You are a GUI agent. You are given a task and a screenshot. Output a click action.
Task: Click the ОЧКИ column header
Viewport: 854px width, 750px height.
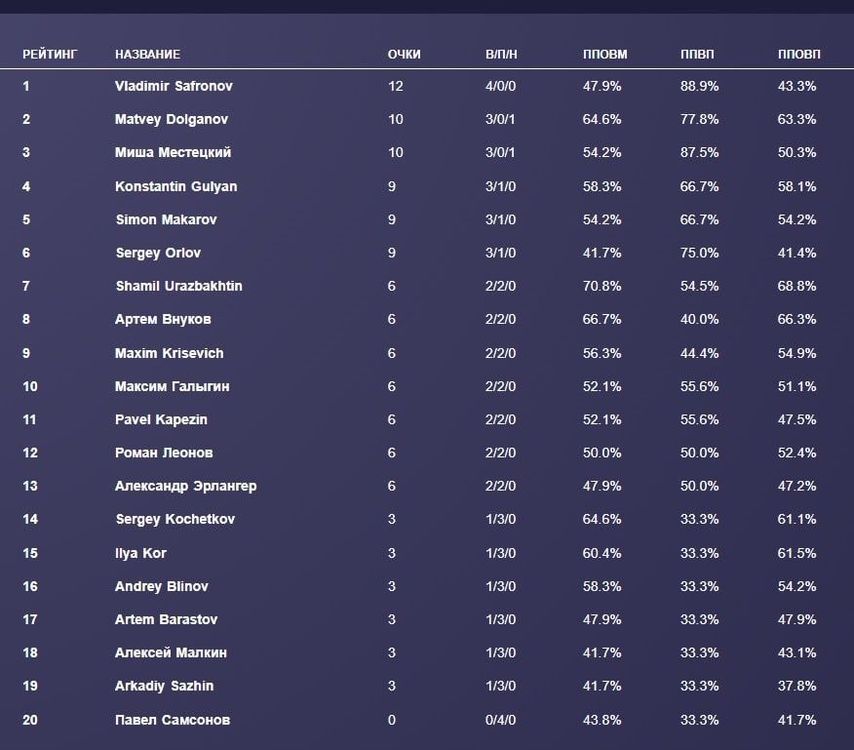coord(404,54)
